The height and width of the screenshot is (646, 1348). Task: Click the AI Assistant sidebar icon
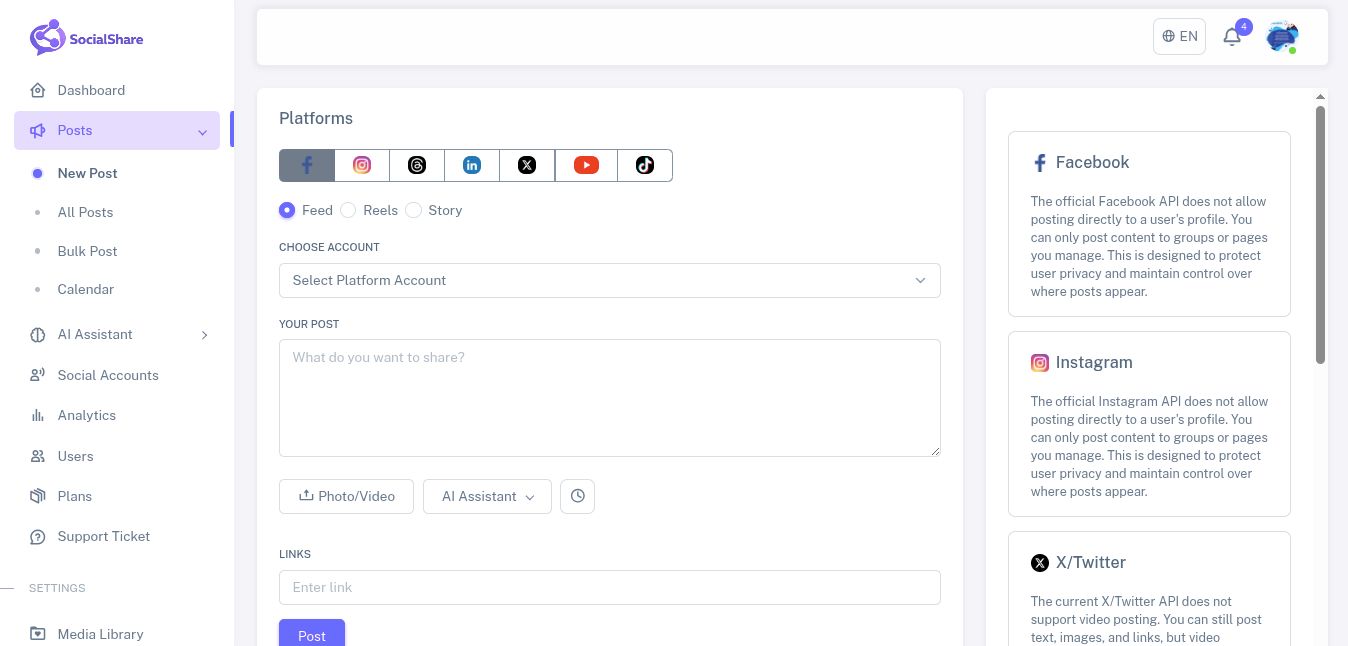pyautogui.click(x=38, y=335)
